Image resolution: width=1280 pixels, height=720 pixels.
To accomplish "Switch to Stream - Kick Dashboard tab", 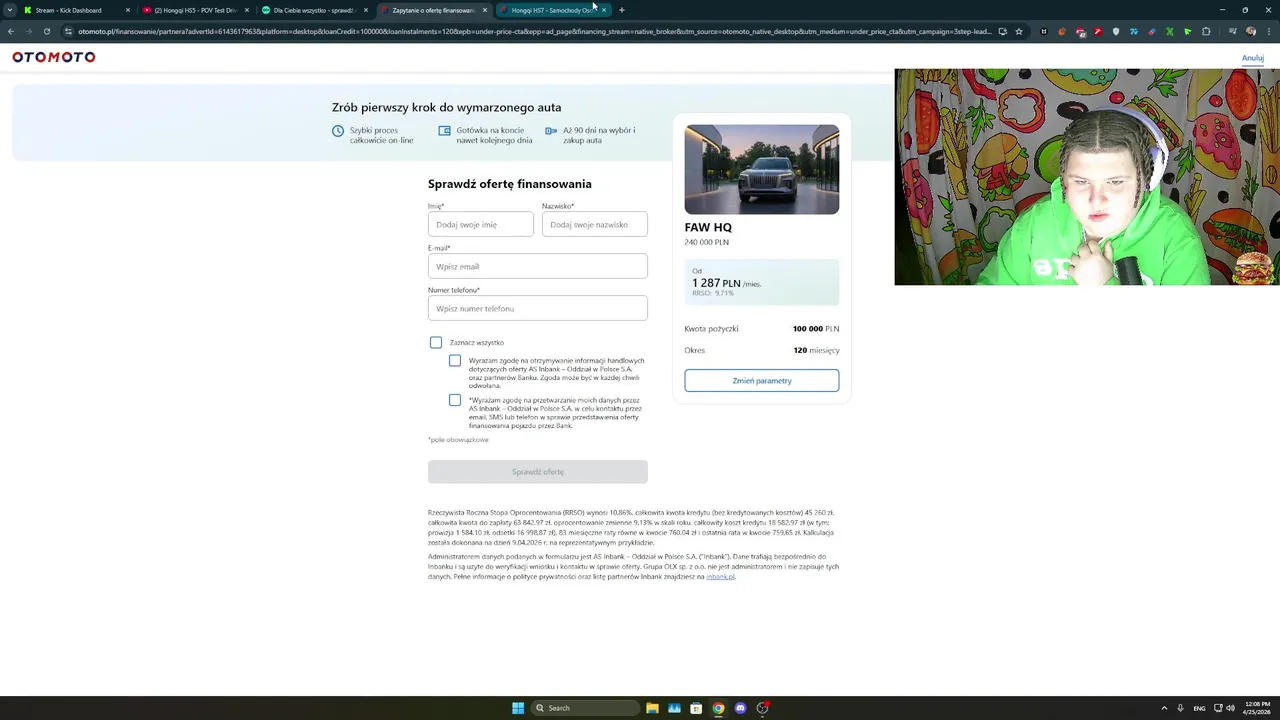I will pyautogui.click(x=75, y=10).
